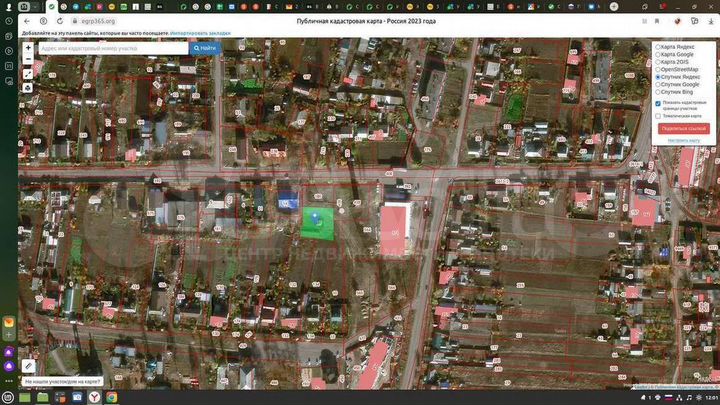This screenshot has width=720, height=405.
Task: Zoom in the map with plus button
Action: [28, 47]
